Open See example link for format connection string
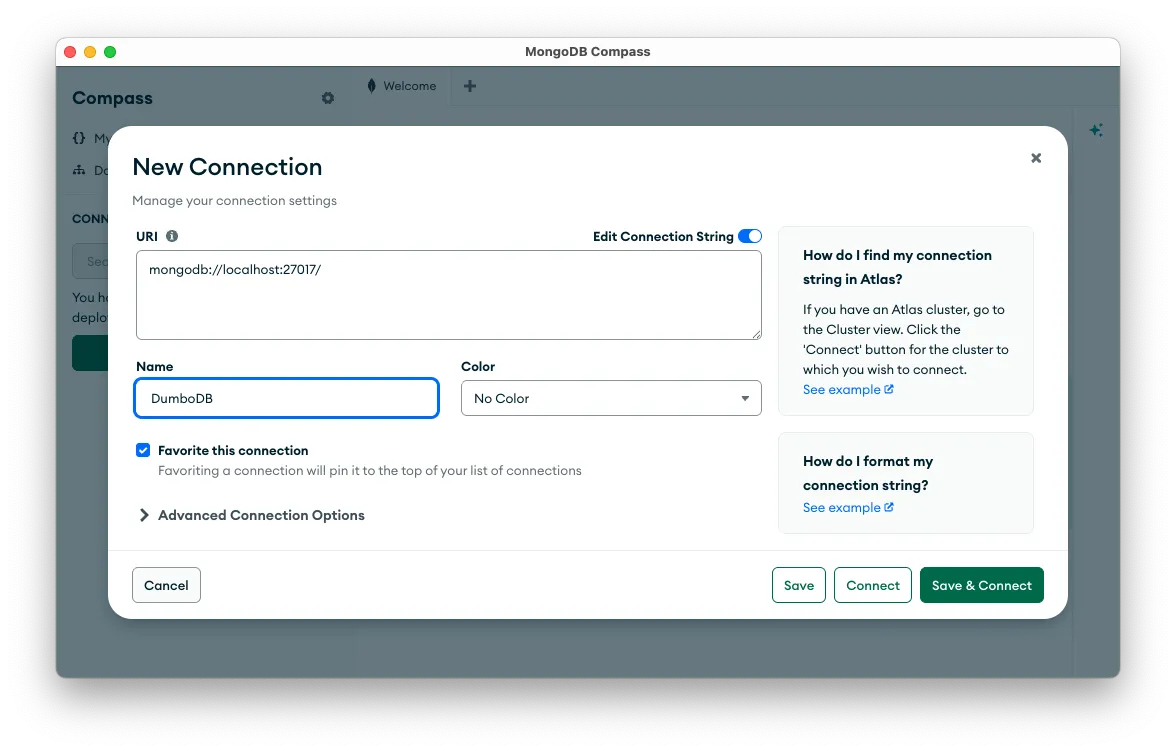1176x752 pixels. coord(848,508)
